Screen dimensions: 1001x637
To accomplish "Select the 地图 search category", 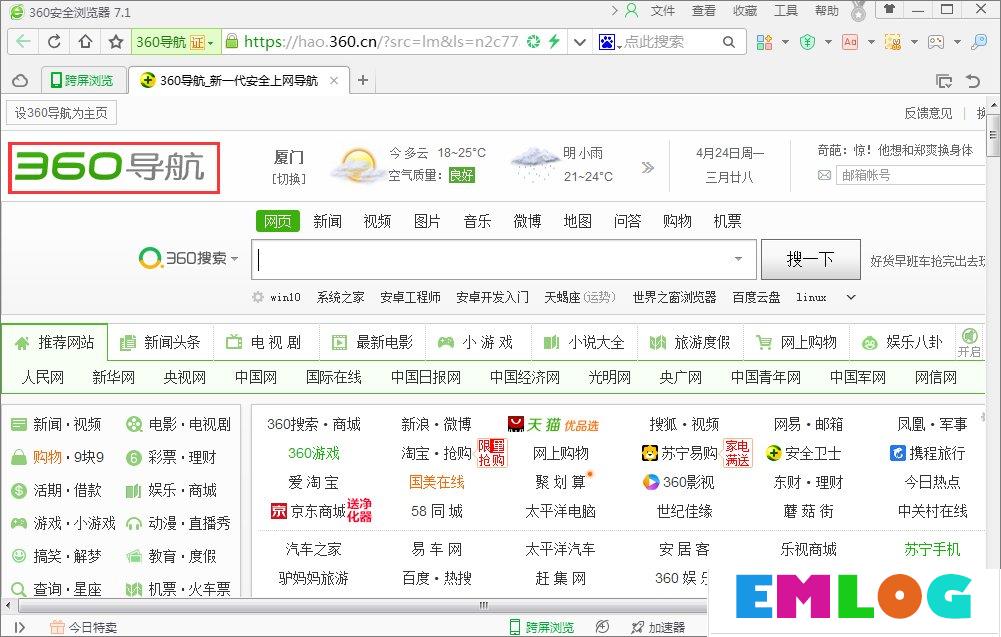I will coord(578,221).
